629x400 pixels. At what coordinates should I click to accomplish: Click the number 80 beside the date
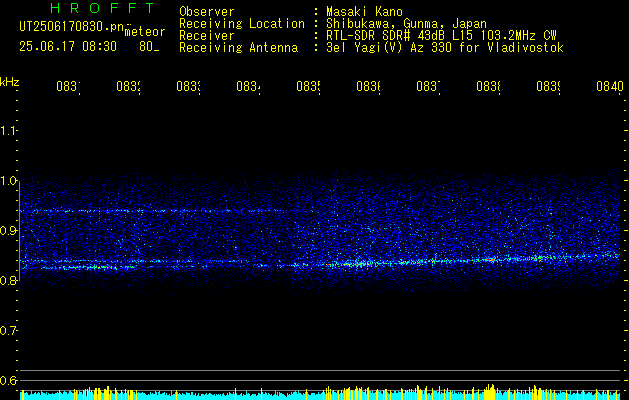click(x=149, y=47)
